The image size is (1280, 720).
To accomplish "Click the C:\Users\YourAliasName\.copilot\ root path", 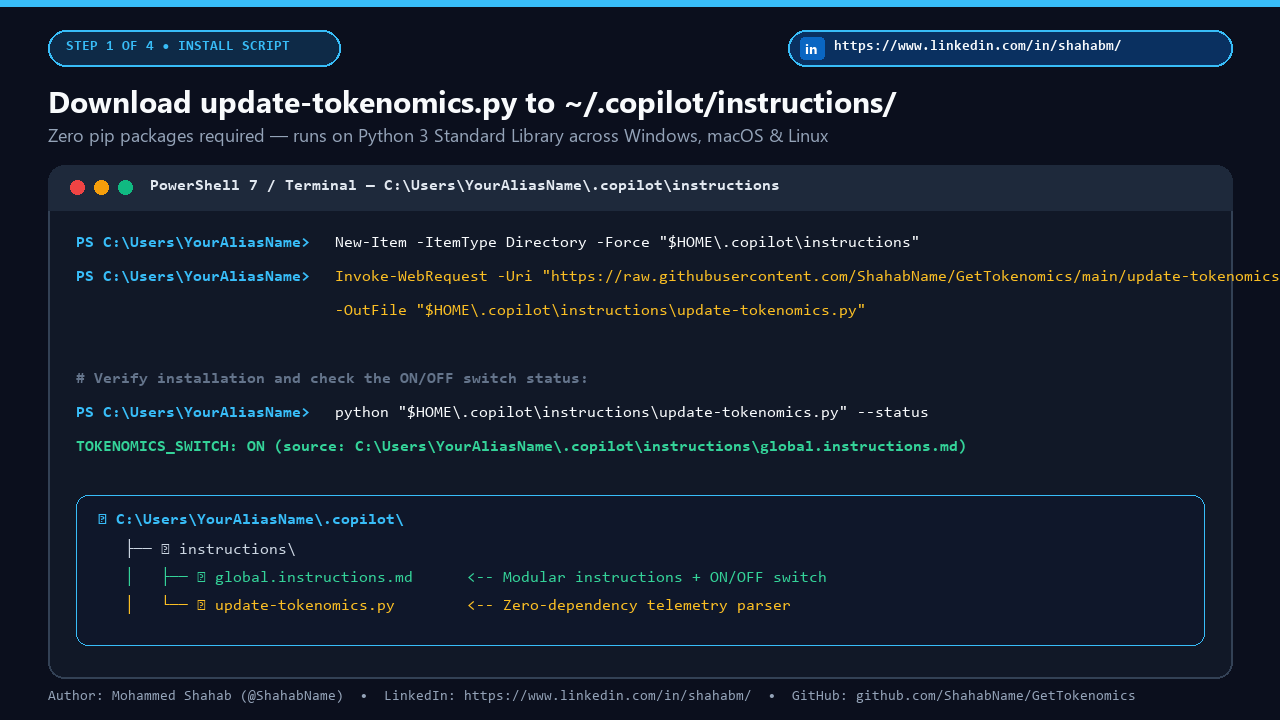I will pos(260,520).
